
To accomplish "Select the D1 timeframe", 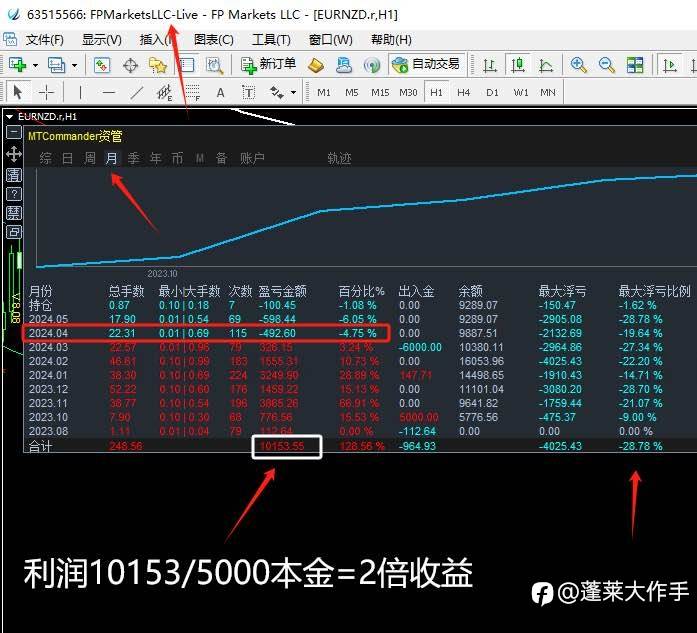I will point(492,92).
